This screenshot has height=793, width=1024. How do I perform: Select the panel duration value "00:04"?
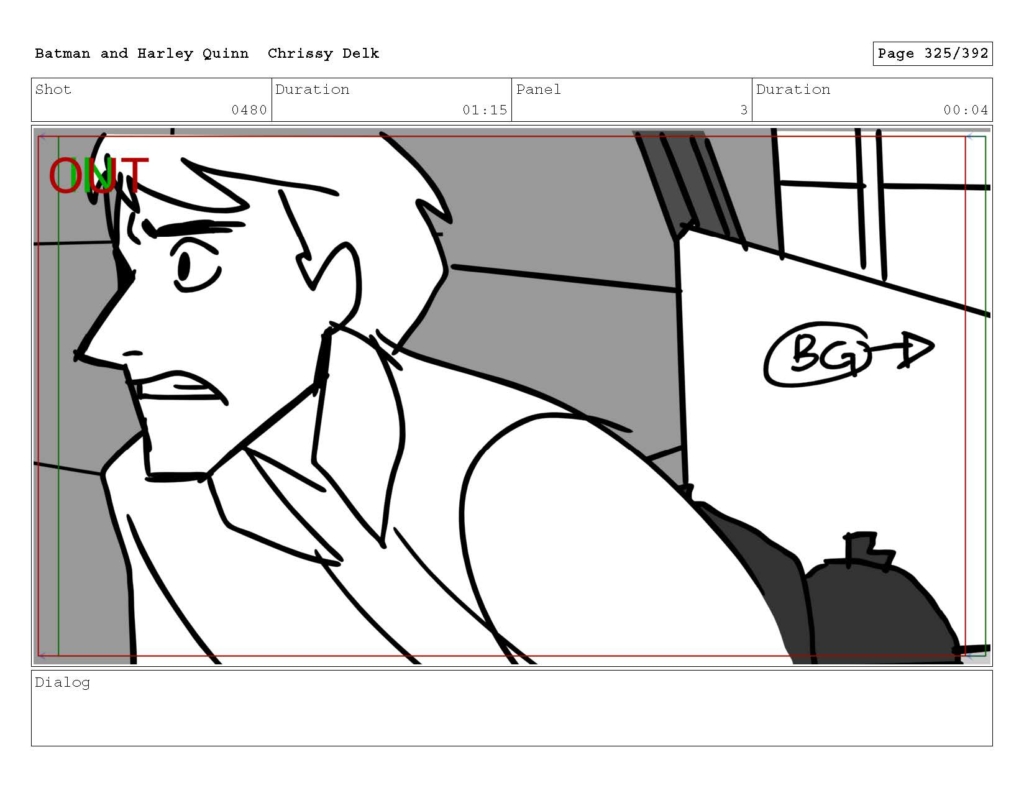(965, 110)
